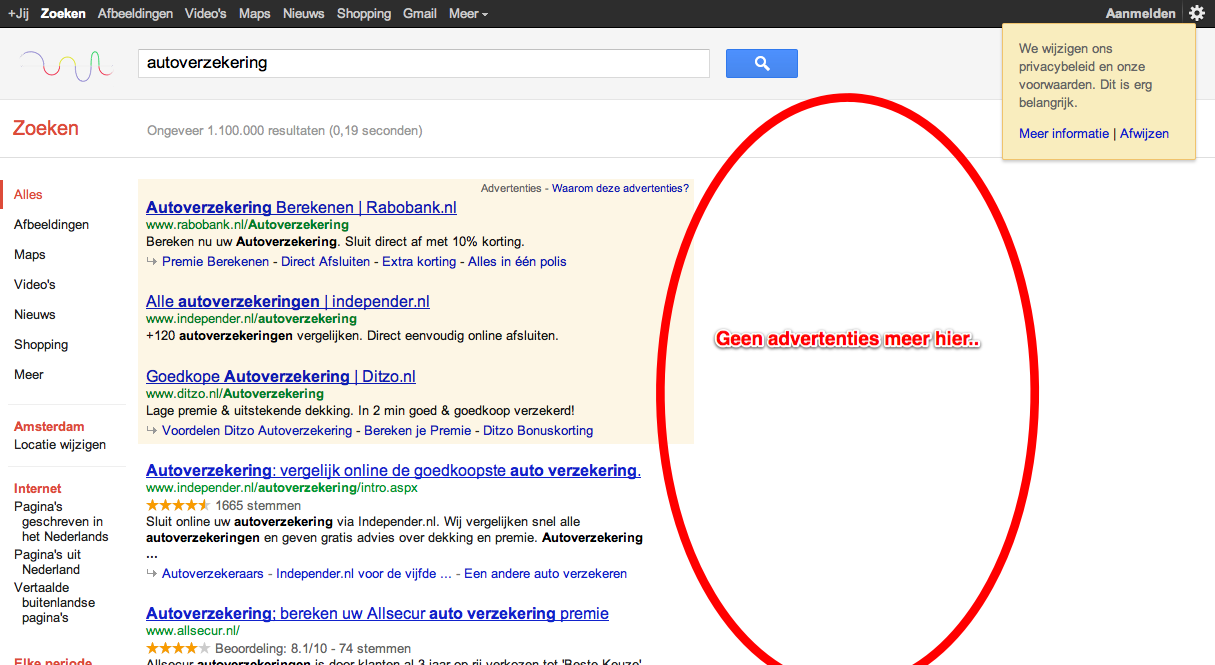Open the Independer vergelijk online result title

[x=393, y=471]
